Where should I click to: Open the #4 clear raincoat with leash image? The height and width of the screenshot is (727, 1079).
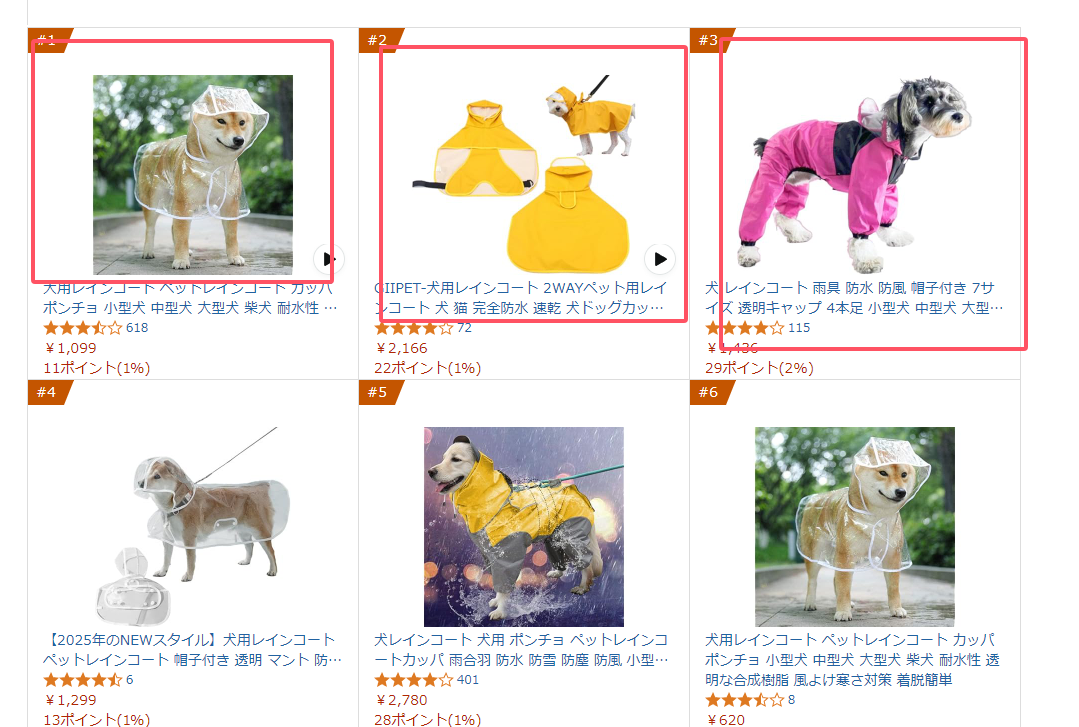[x=193, y=527]
